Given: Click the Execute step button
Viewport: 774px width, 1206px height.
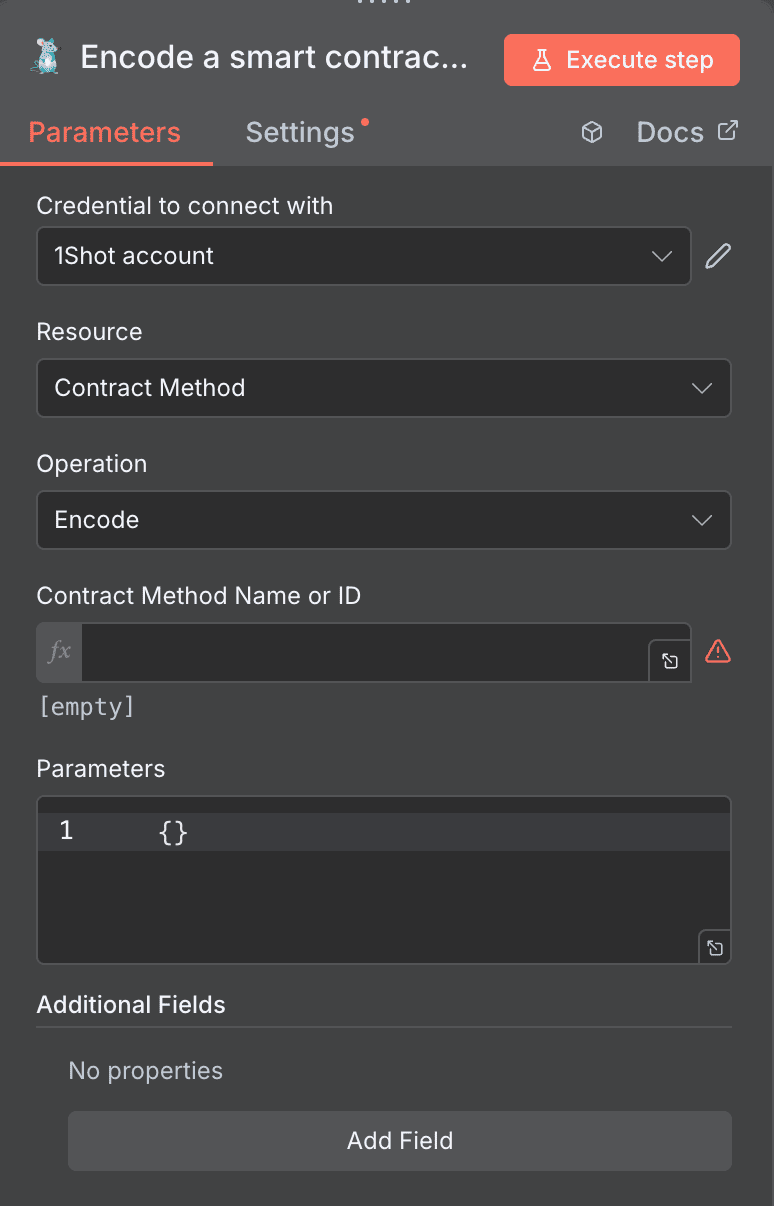Looking at the screenshot, I should pyautogui.click(x=621, y=59).
